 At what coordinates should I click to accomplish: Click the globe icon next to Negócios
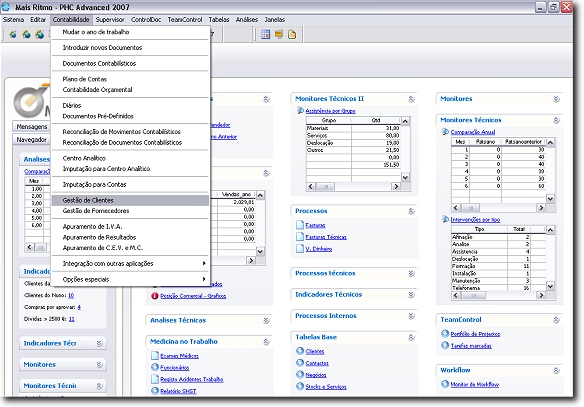pyautogui.click(x=300, y=375)
